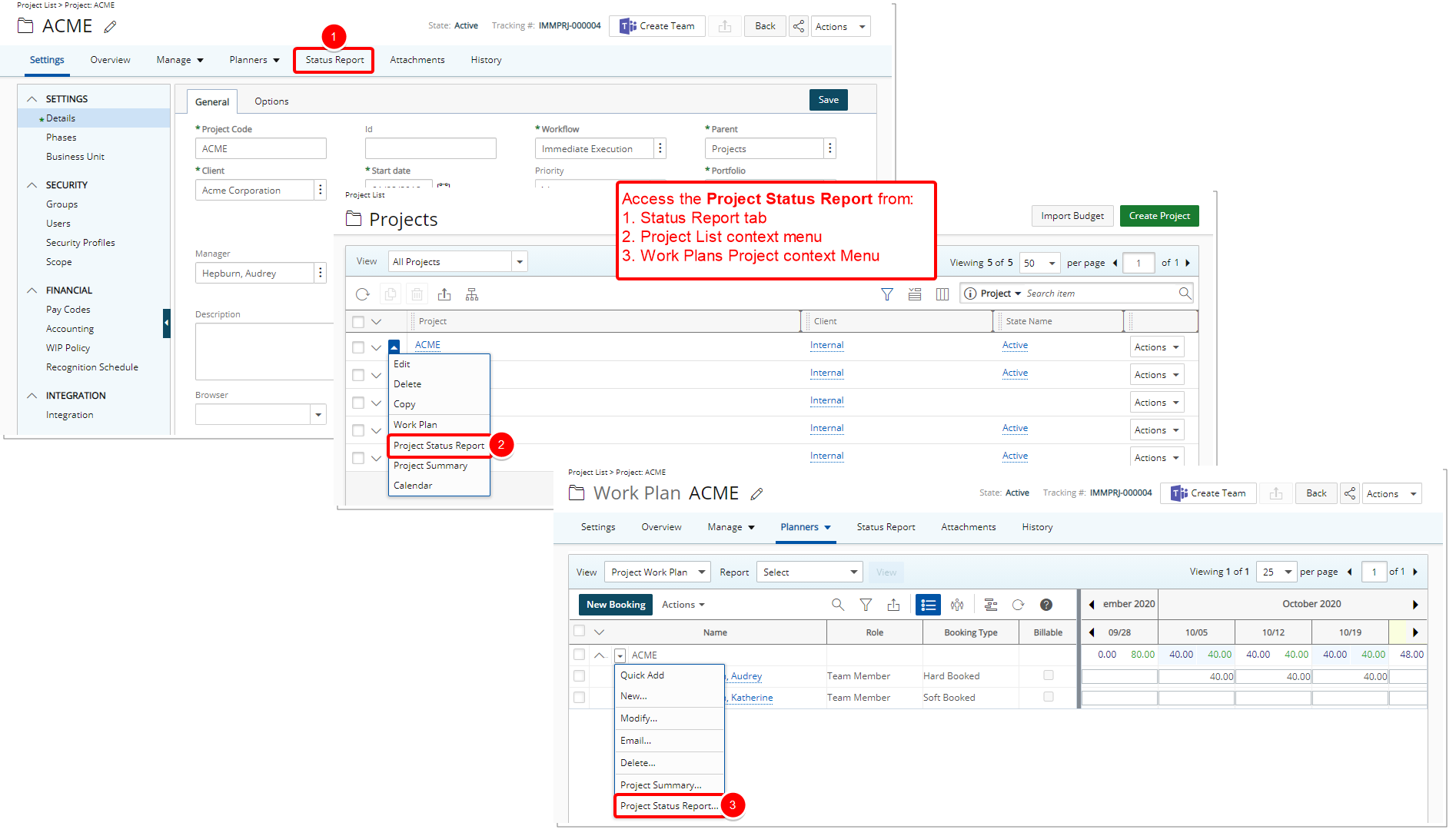Click the filter icon in Work Plan toolbar
Image resolution: width=1456 pixels, height=836 pixels.
[866, 605]
